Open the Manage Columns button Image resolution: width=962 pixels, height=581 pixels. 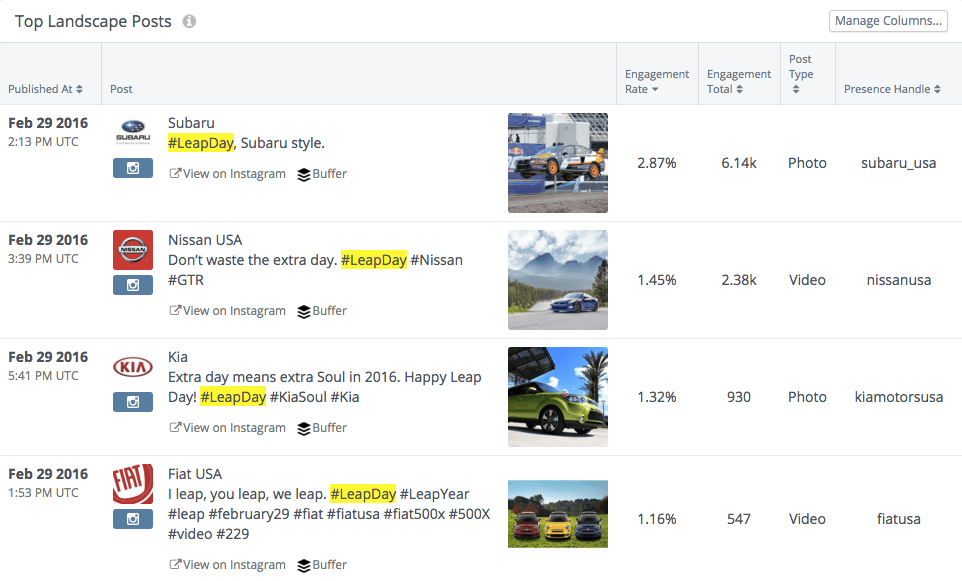tap(888, 21)
